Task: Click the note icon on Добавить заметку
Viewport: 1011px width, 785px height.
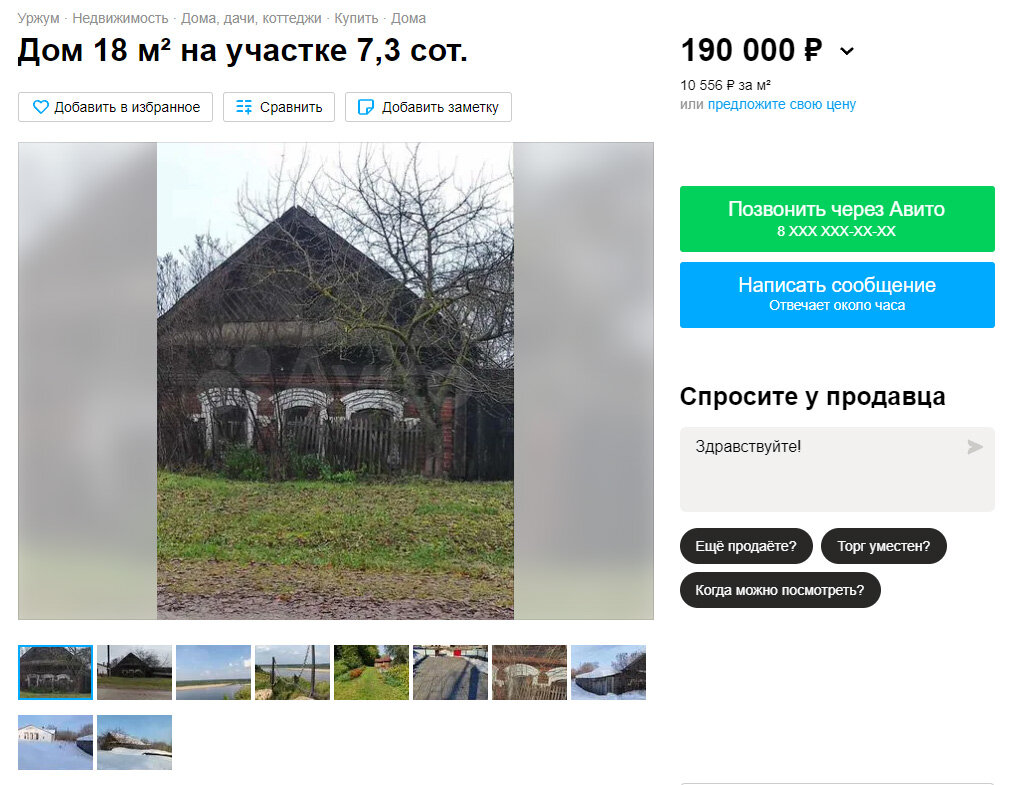Action: [x=366, y=107]
